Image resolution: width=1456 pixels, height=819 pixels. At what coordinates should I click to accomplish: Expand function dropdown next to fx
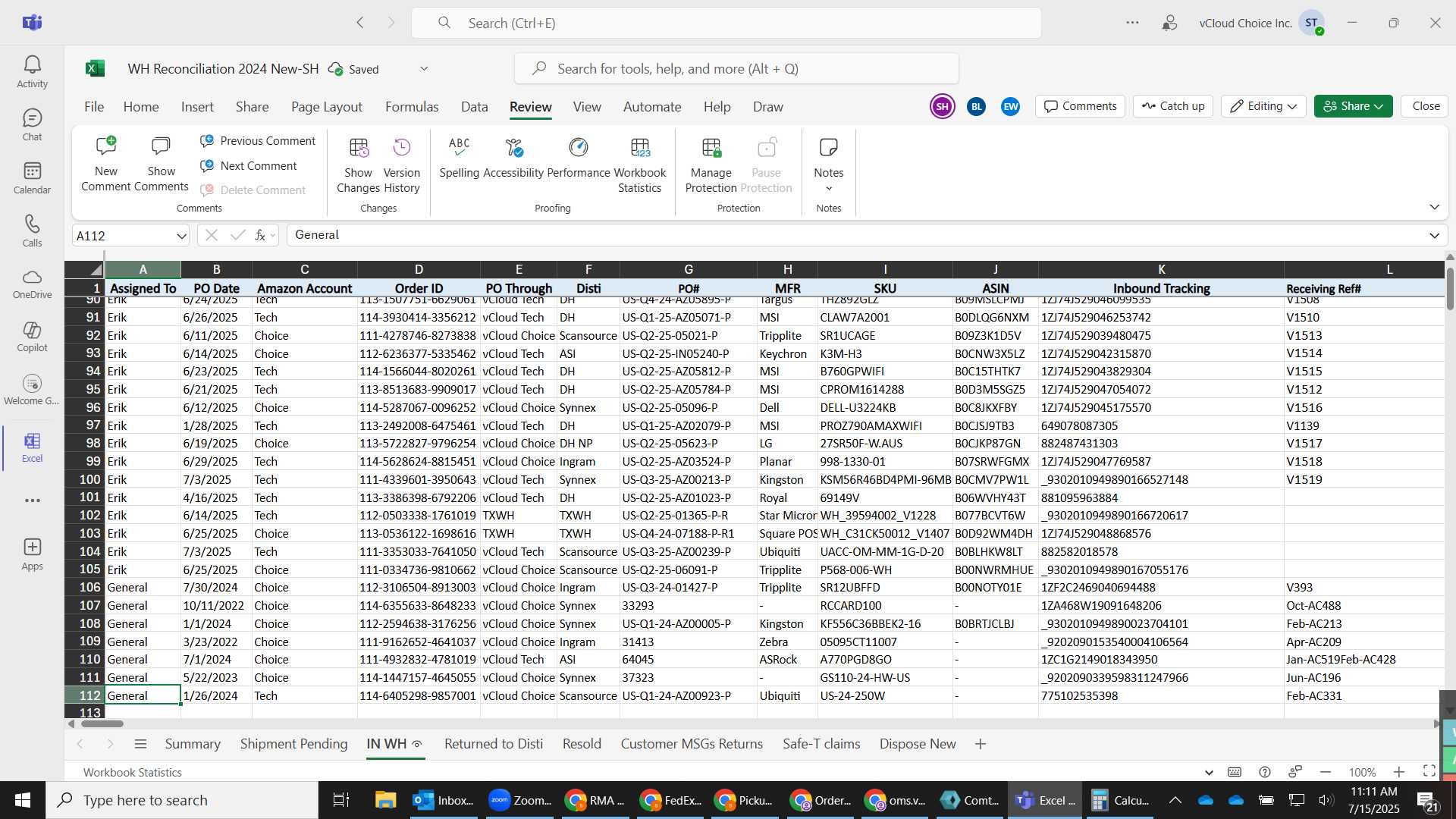pyautogui.click(x=273, y=236)
